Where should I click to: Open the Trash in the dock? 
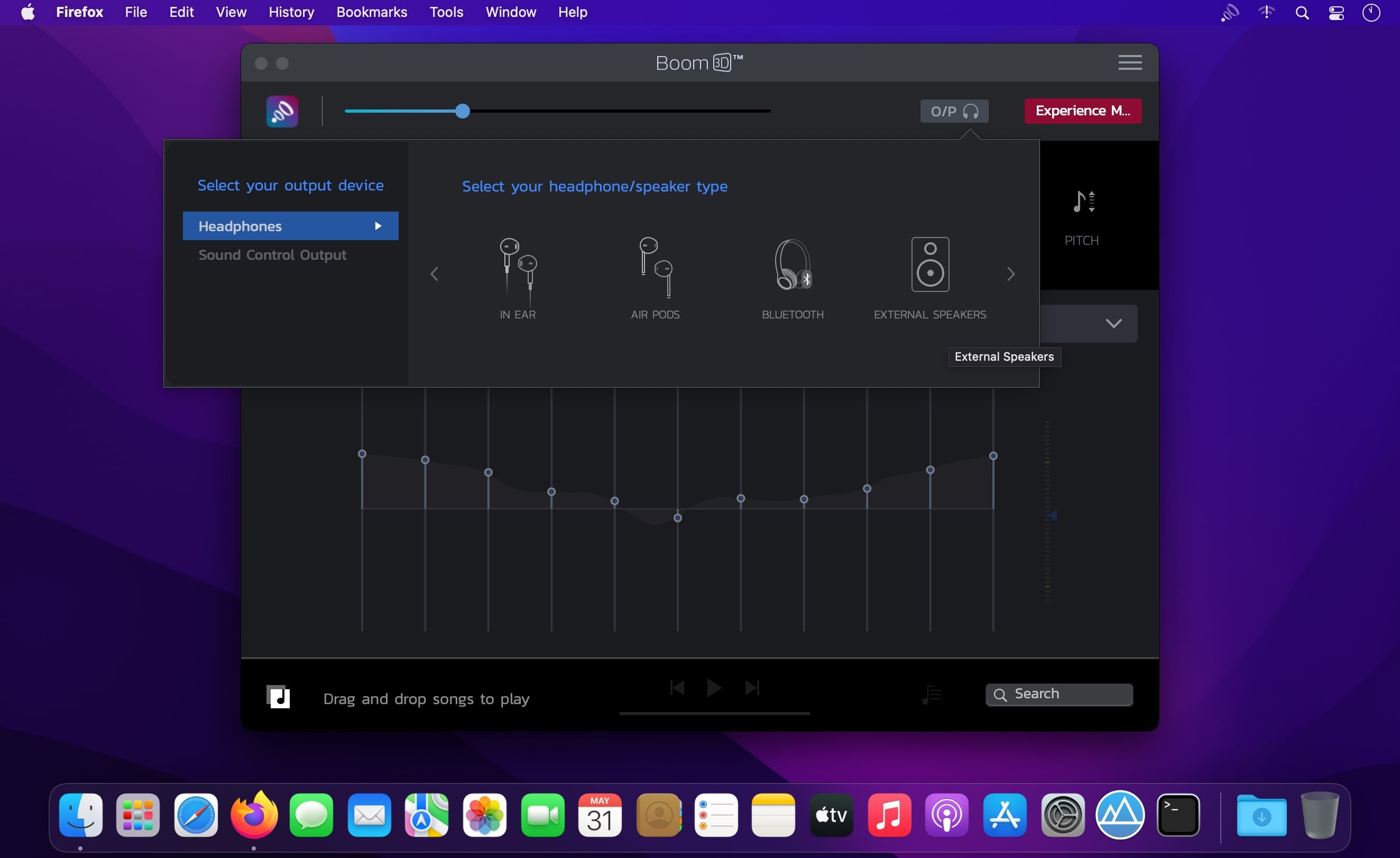1319,815
